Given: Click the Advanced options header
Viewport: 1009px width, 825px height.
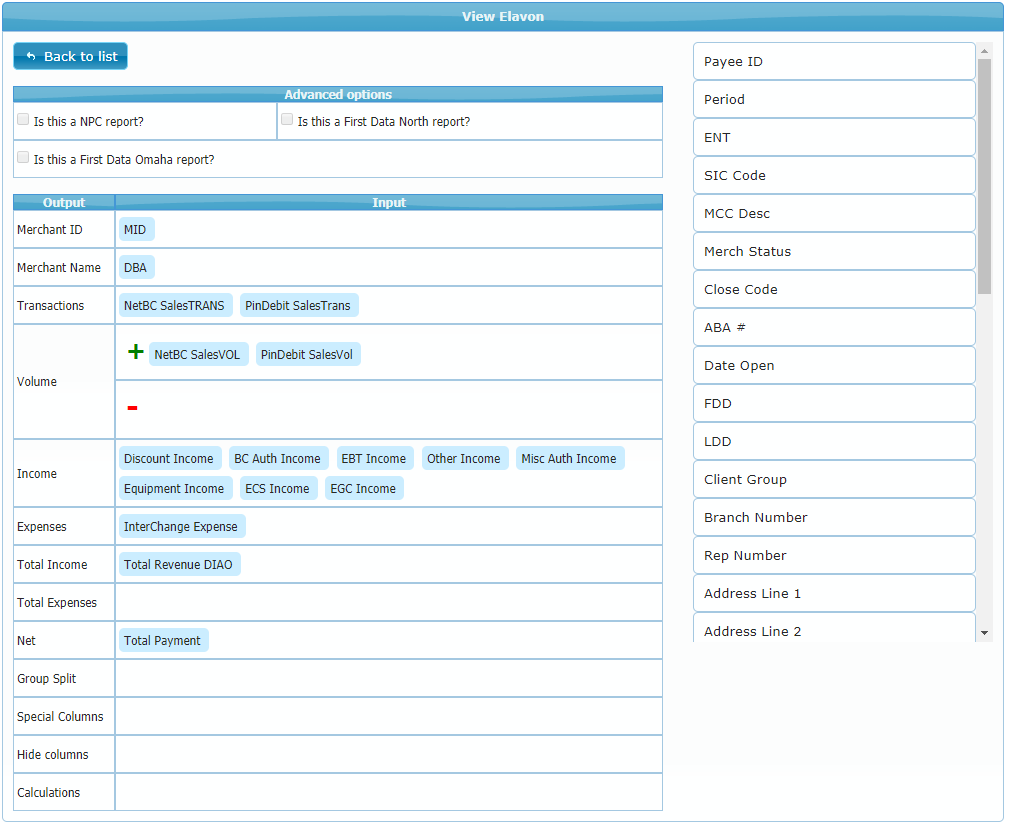Looking at the screenshot, I should (x=338, y=95).
